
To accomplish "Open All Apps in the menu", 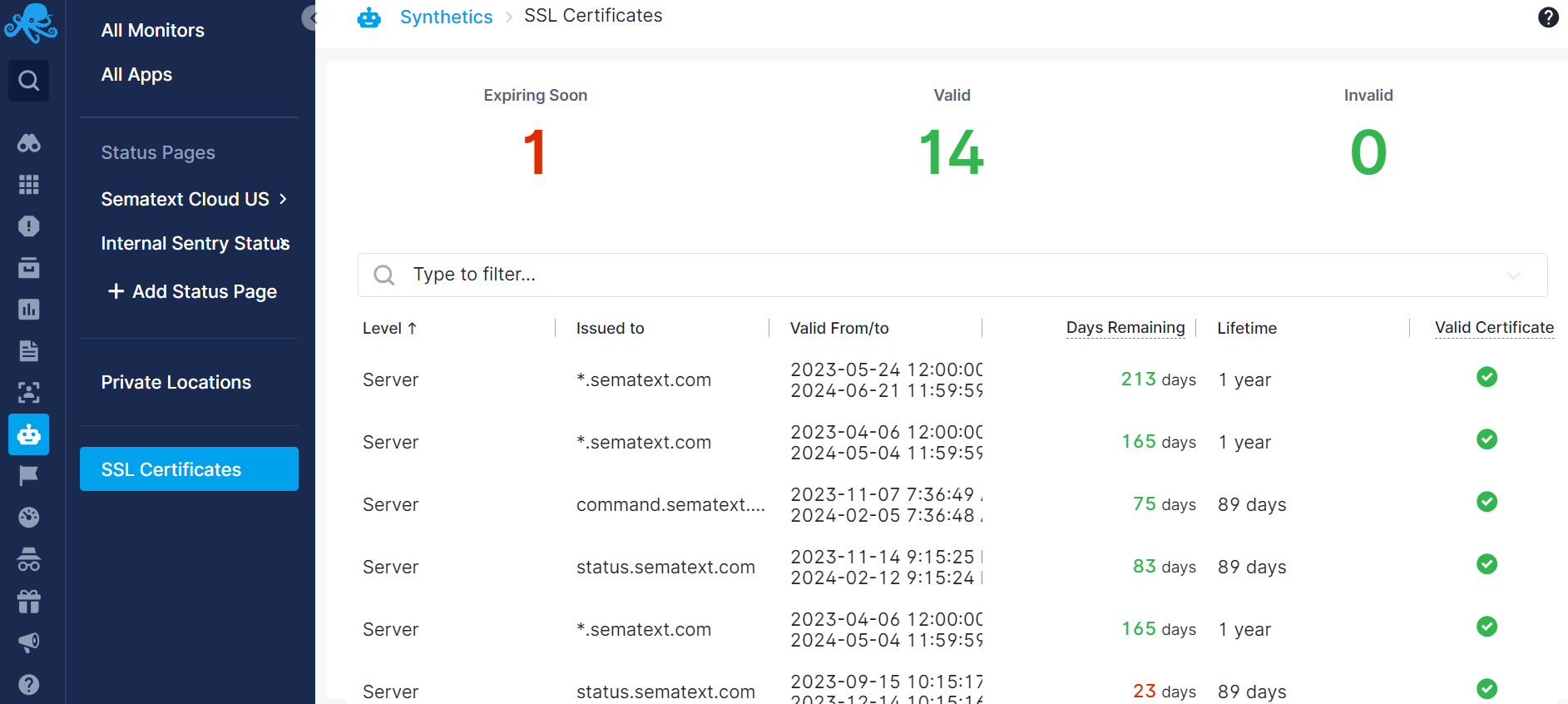I will click(136, 74).
